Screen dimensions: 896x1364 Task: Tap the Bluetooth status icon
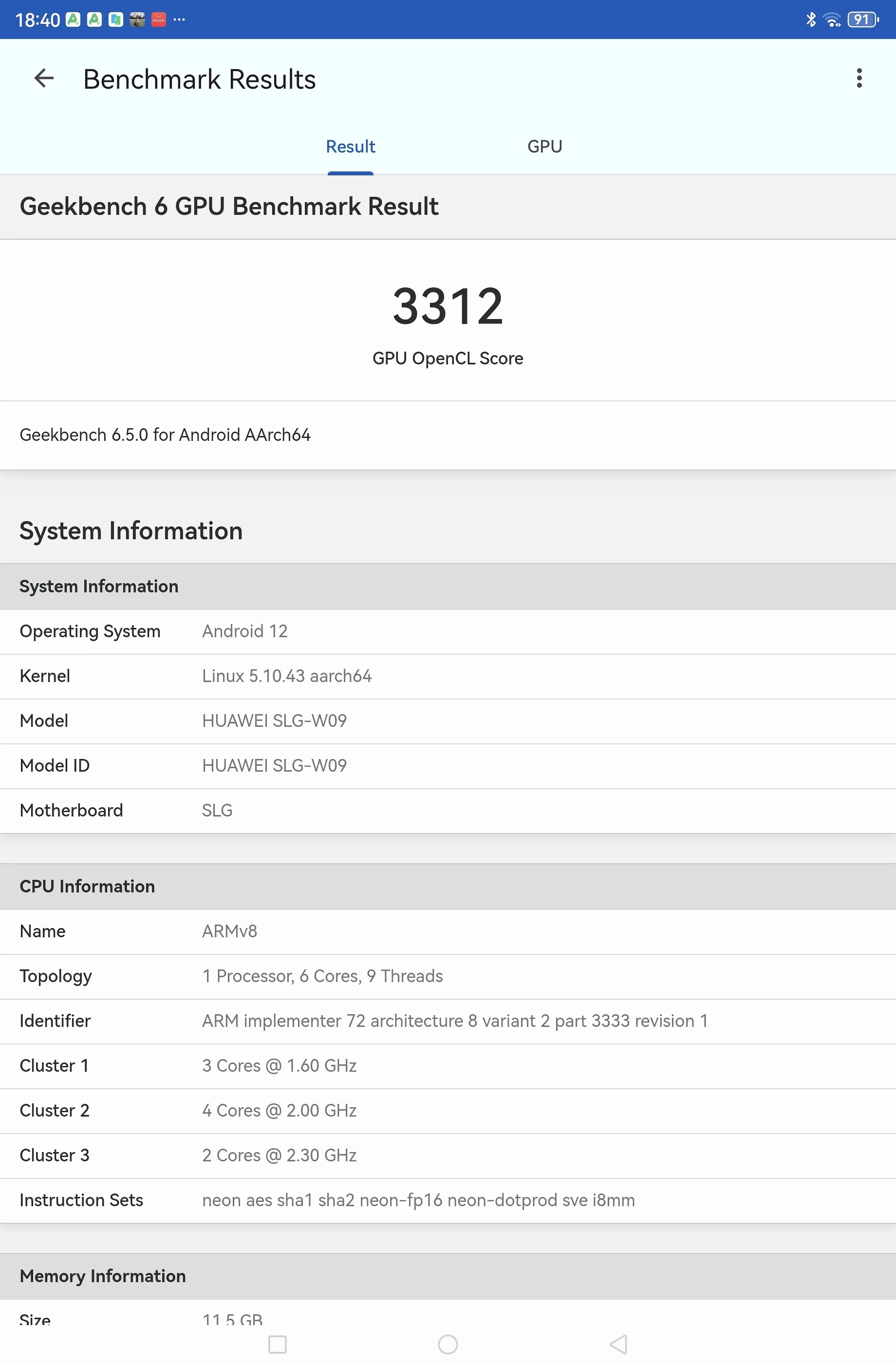coord(811,19)
